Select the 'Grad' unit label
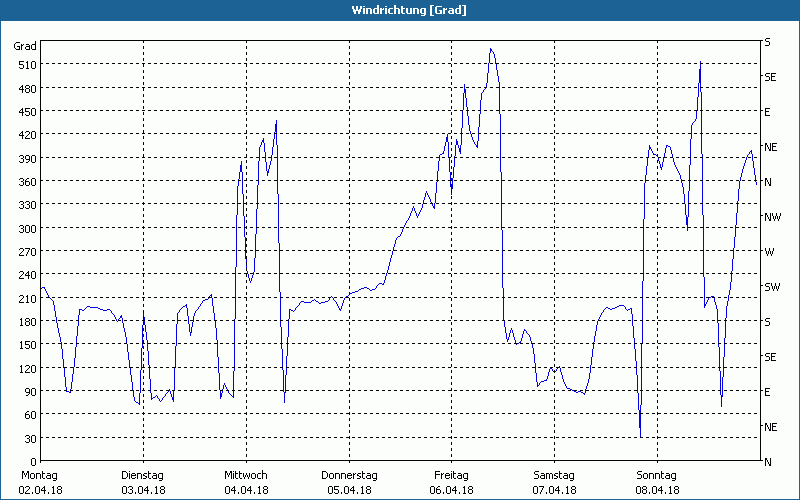The height and width of the screenshot is (500, 800). tap(25, 46)
